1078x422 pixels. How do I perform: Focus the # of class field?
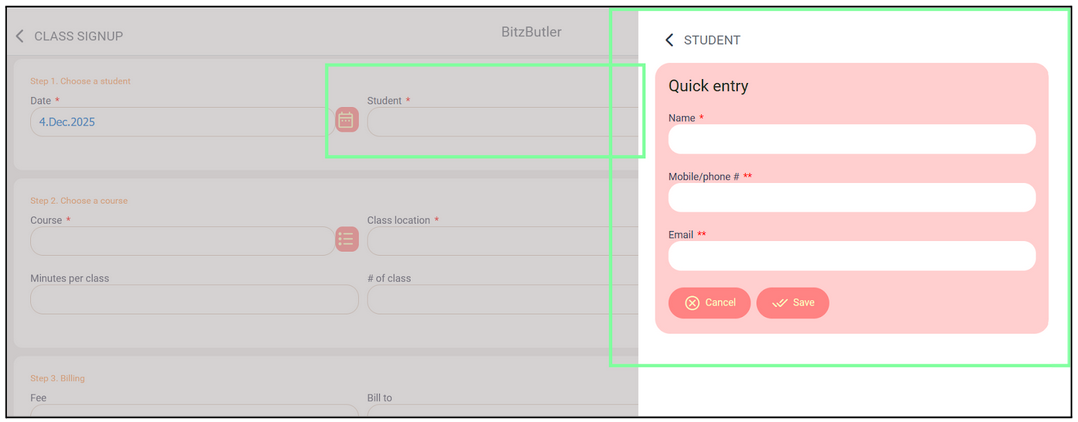coord(502,299)
